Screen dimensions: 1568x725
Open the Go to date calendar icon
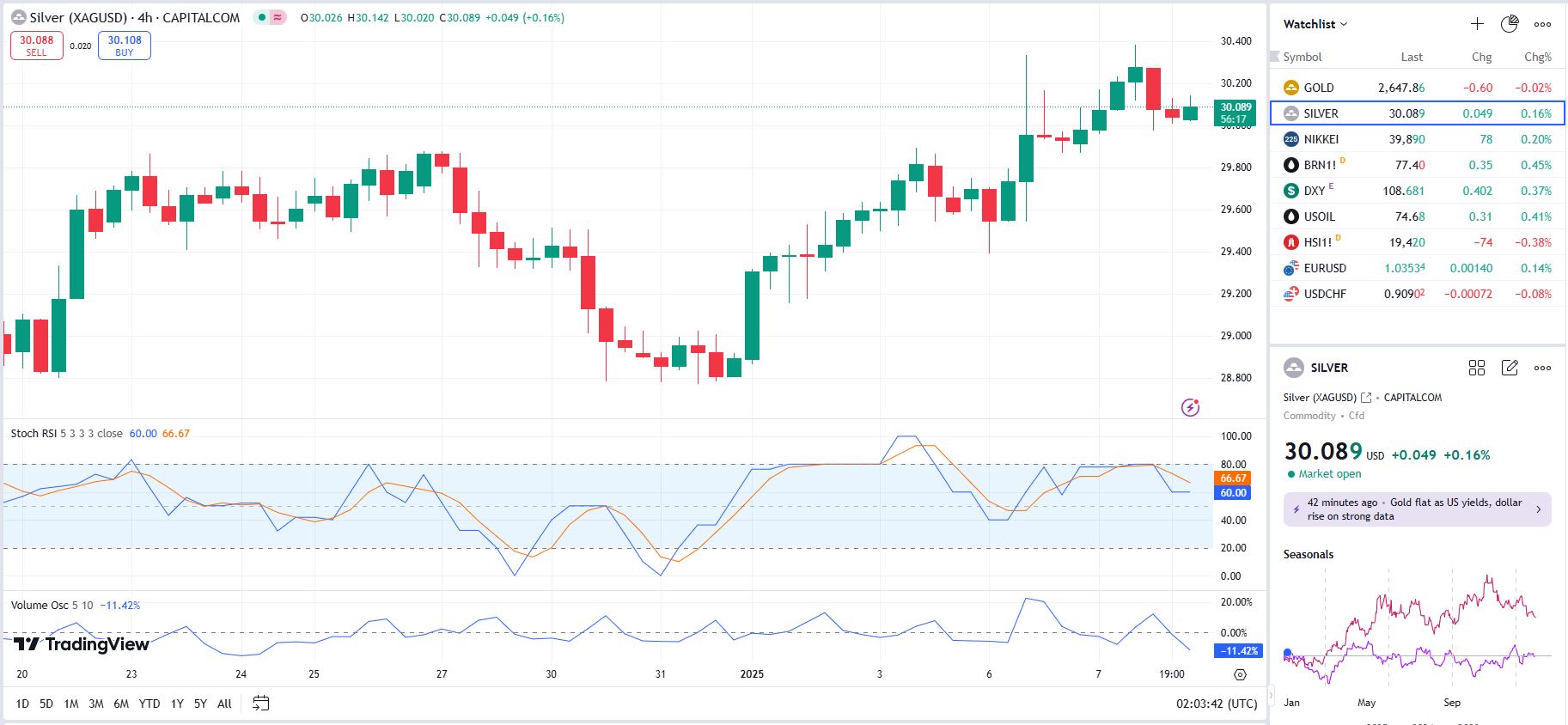point(261,704)
